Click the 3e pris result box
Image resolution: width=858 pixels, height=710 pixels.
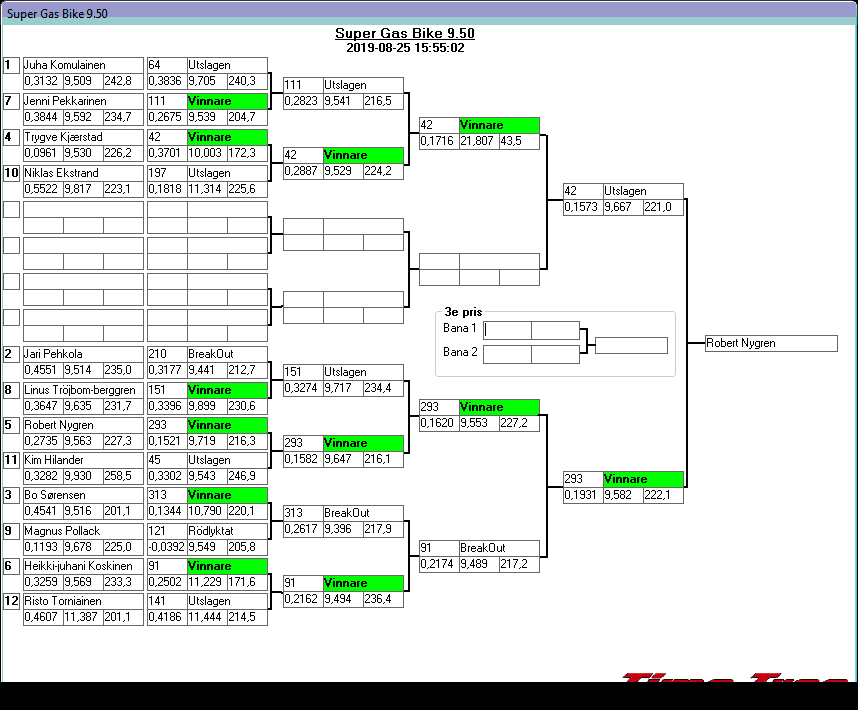[631, 345]
